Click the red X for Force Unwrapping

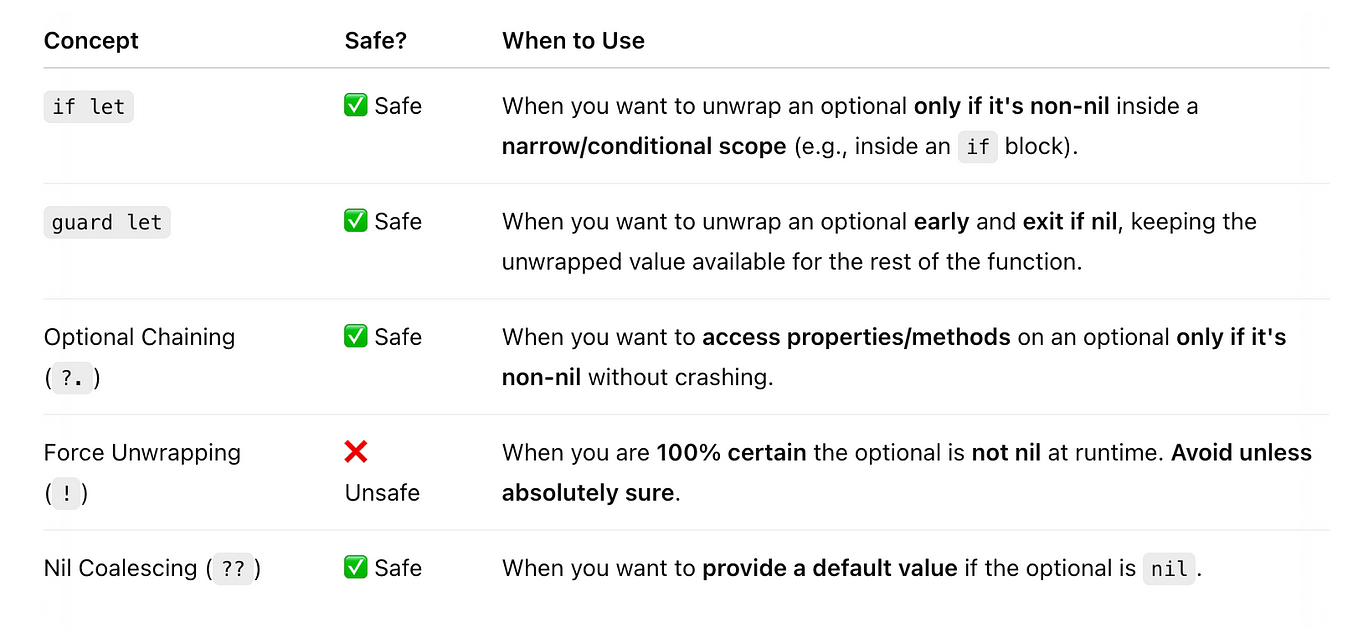click(x=356, y=452)
